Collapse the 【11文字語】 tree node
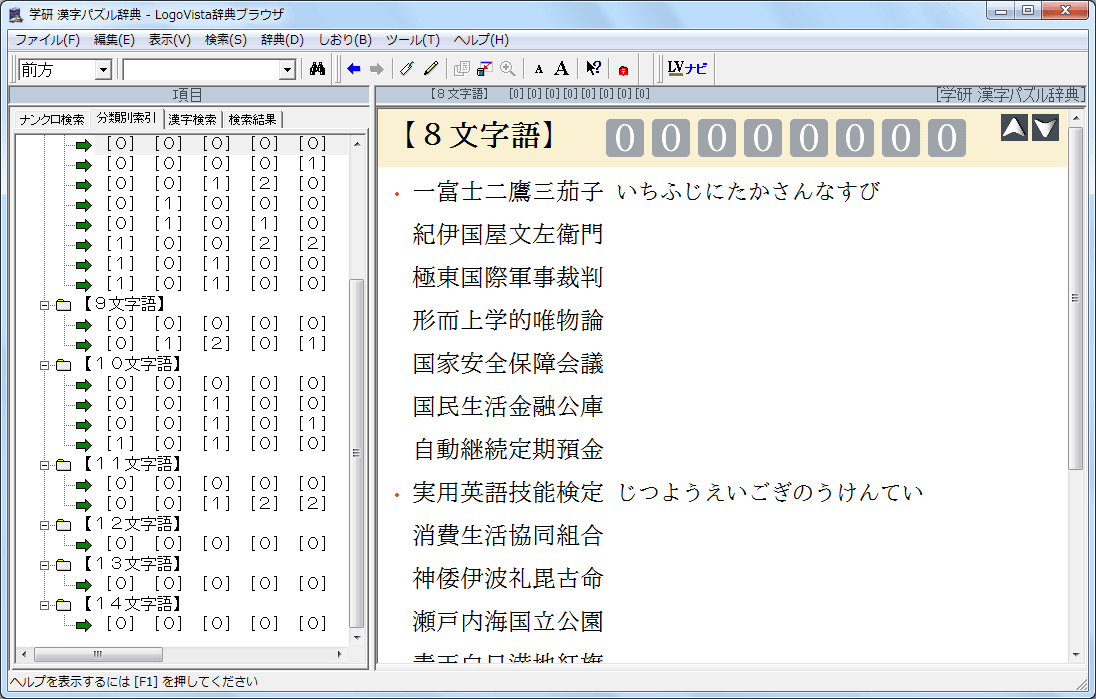Viewport: 1096px width, 699px height. click(x=44, y=465)
